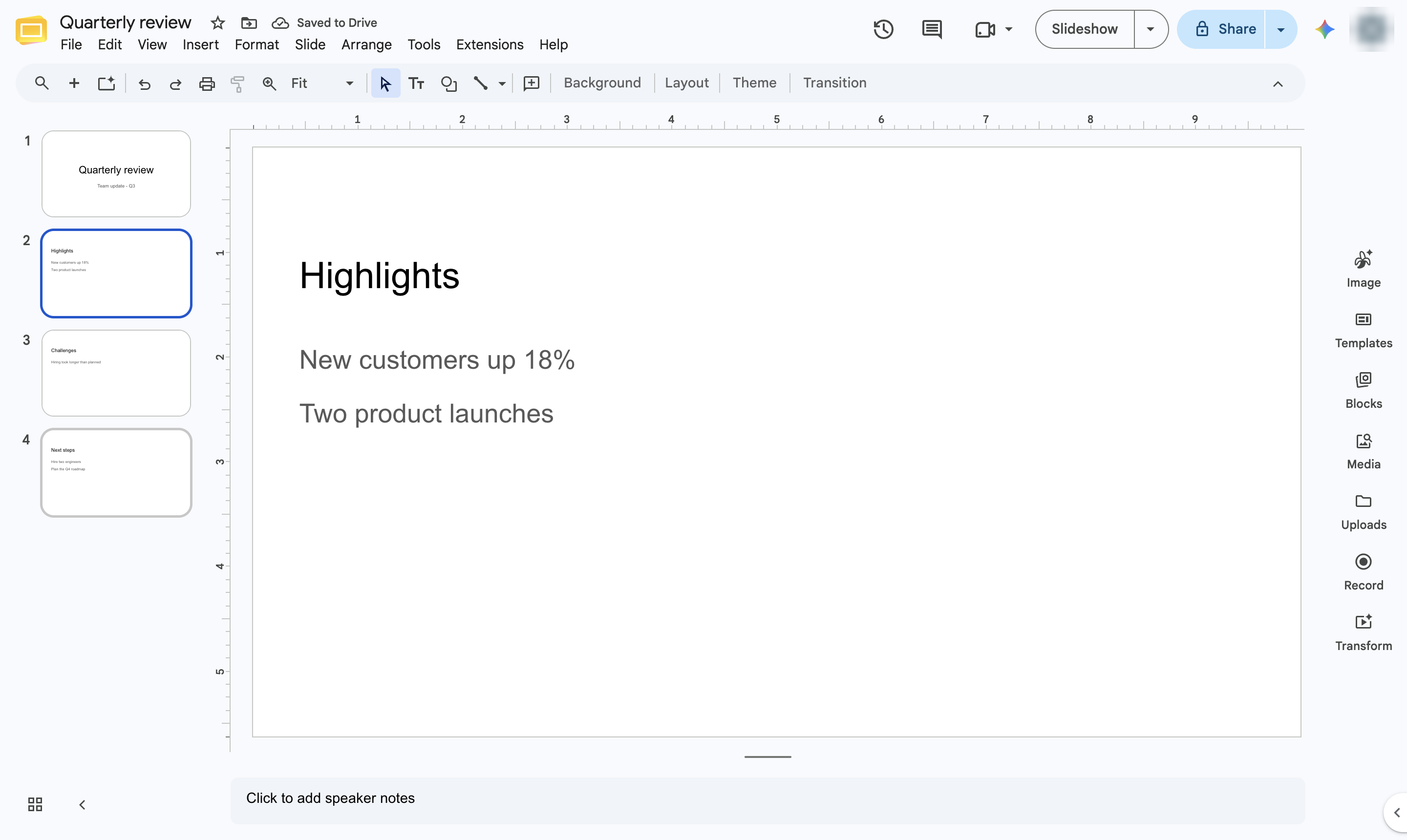The height and width of the screenshot is (840, 1407).
Task: Open the Slideshow options dropdown arrow
Action: coord(1150,29)
